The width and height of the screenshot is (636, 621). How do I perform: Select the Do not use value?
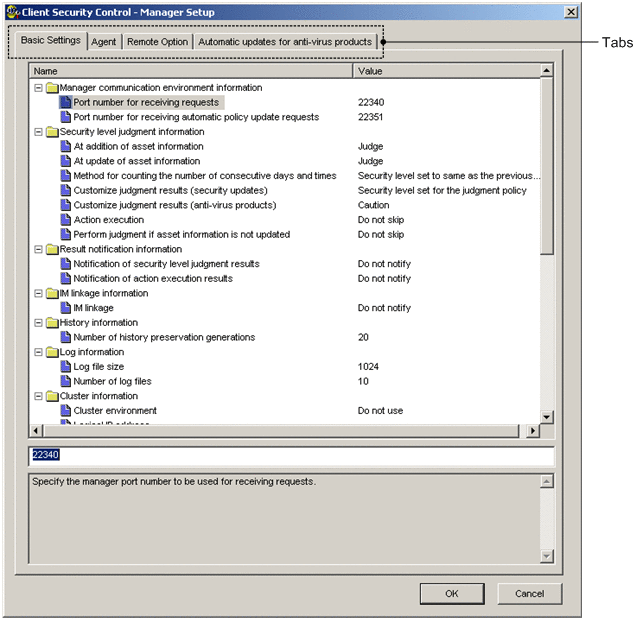click(380, 410)
